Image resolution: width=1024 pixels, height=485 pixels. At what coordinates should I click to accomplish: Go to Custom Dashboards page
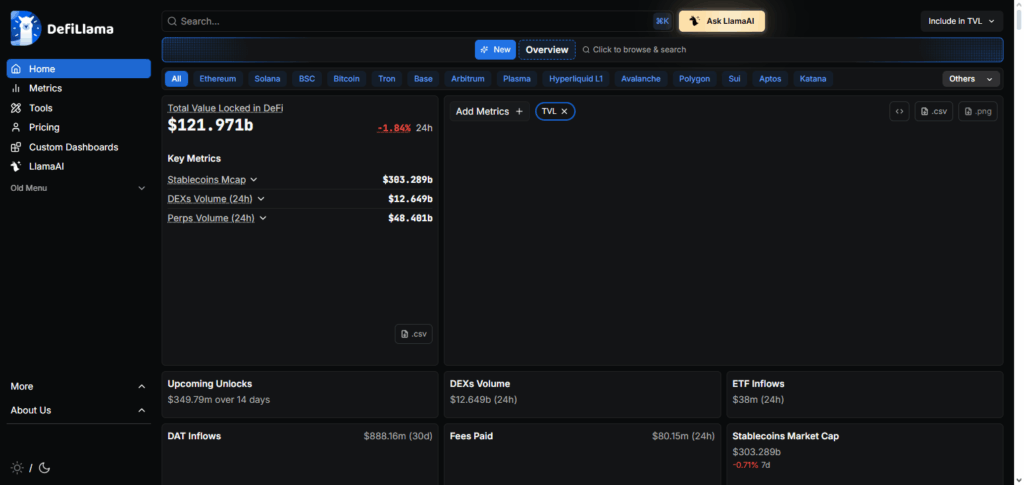(x=73, y=147)
